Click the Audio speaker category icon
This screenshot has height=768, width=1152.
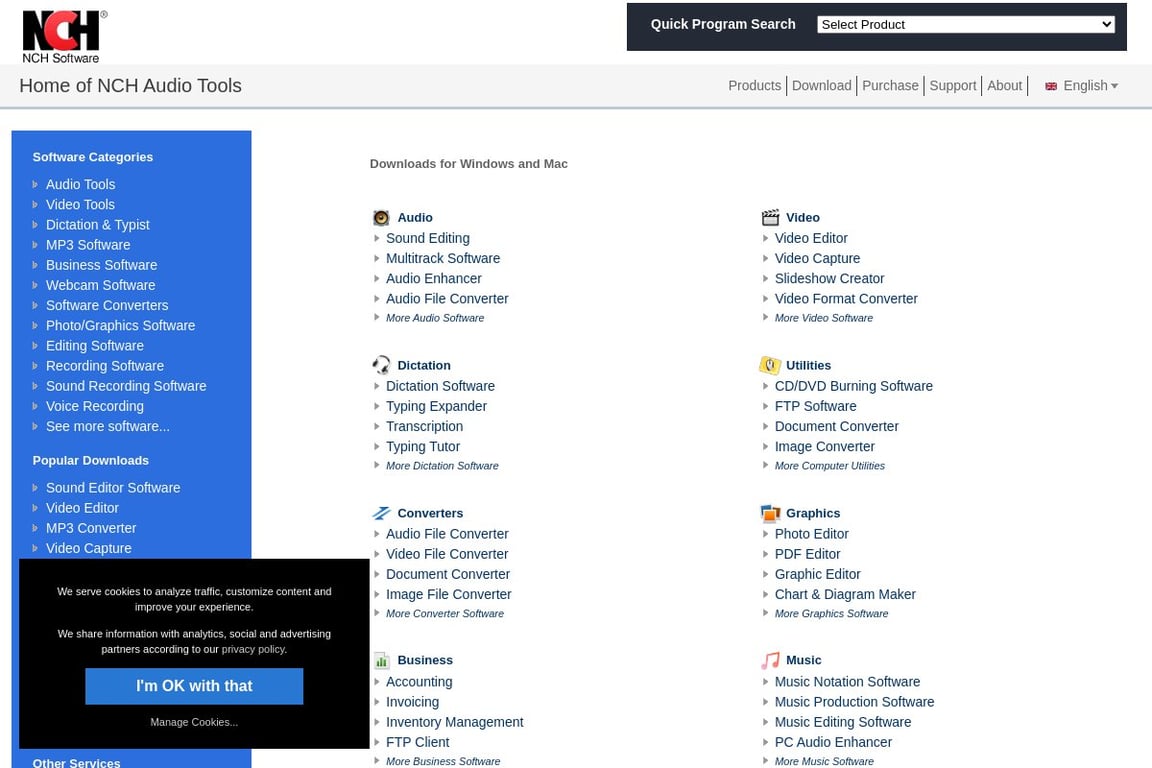381,218
